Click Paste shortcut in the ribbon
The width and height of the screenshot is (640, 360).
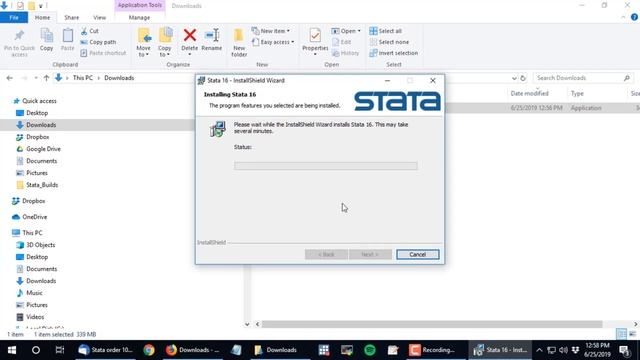coord(103,53)
